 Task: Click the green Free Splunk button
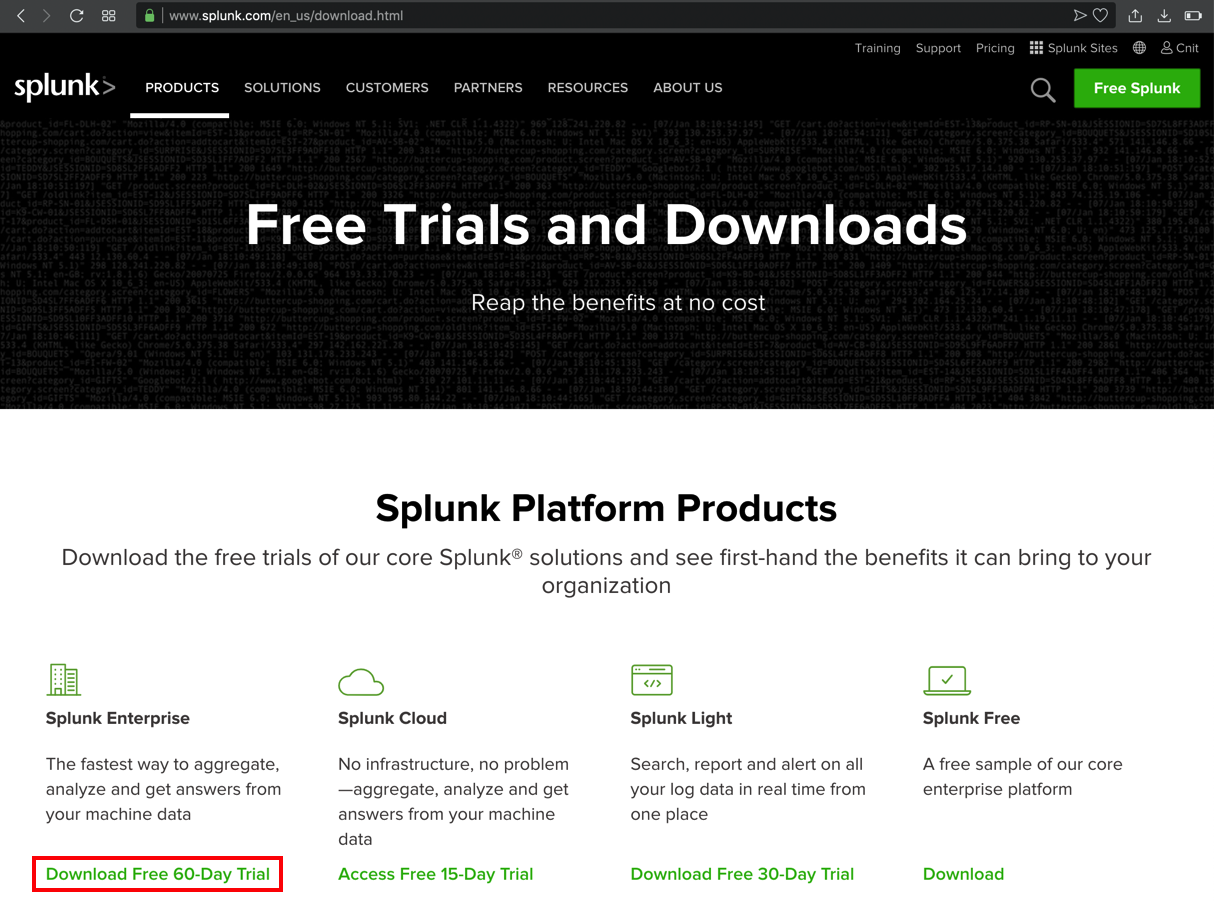click(x=1137, y=88)
